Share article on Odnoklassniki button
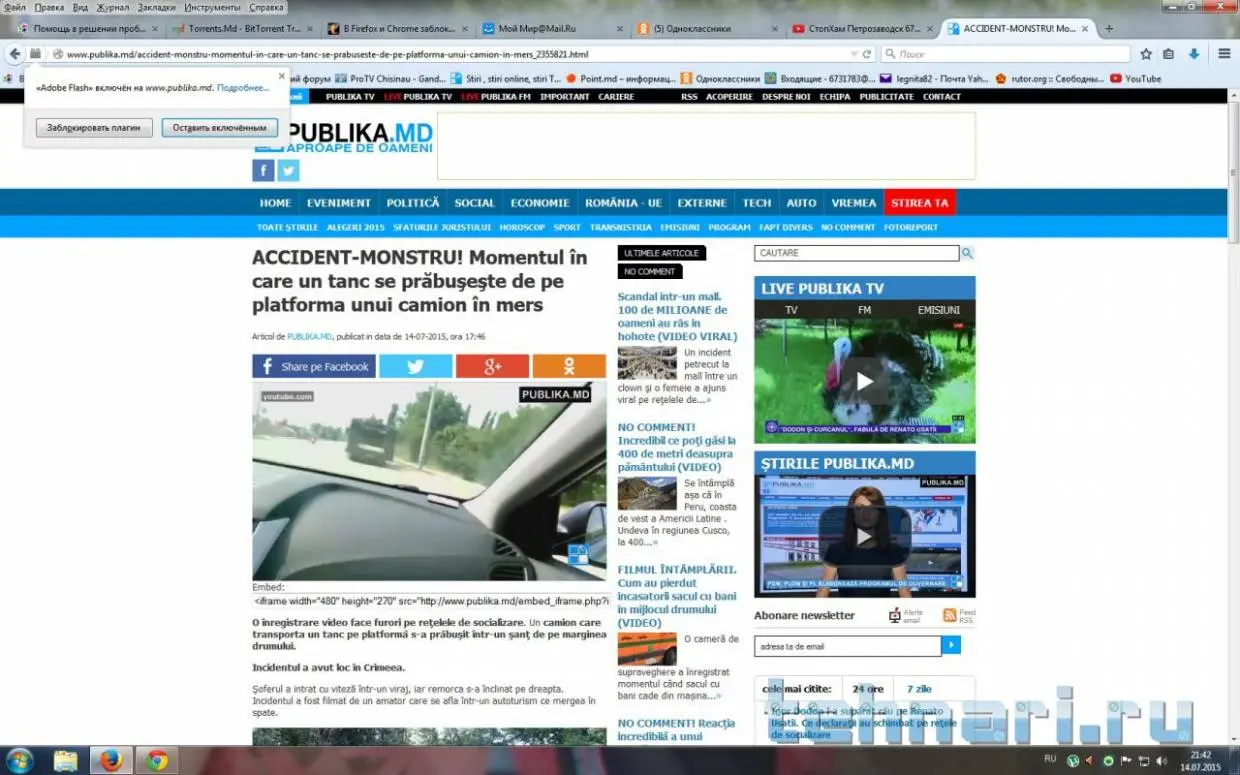The width and height of the screenshot is (1240, 775). pyautogui.click(x=569, y=366)
